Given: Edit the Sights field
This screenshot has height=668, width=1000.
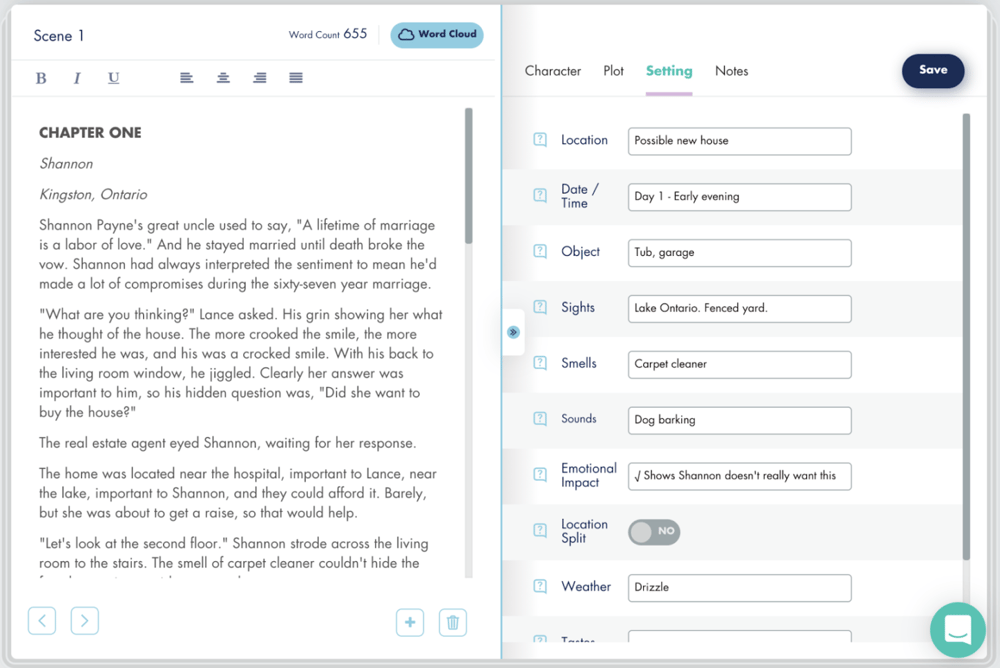Looking at the screenshot, I should click(739, 308).
